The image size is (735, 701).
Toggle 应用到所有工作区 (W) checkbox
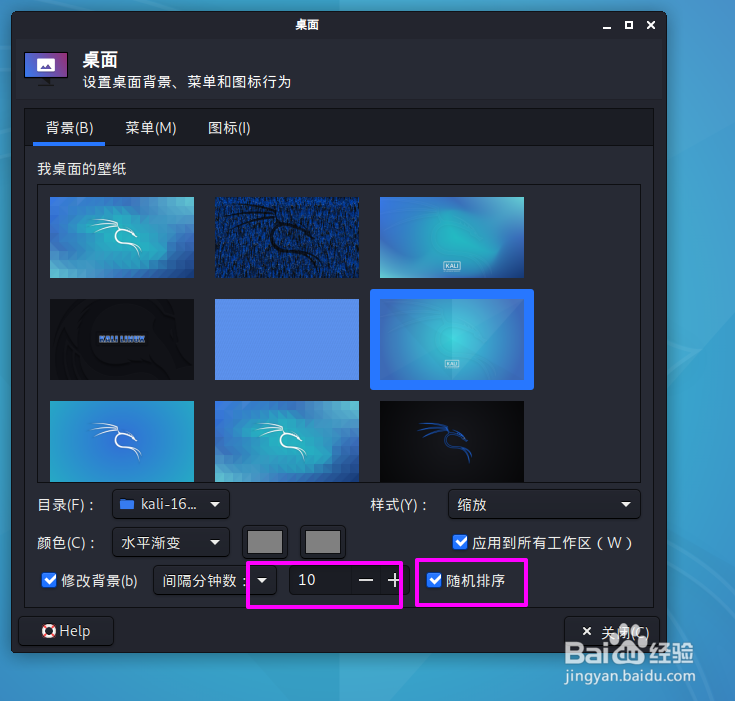point(460,543)
